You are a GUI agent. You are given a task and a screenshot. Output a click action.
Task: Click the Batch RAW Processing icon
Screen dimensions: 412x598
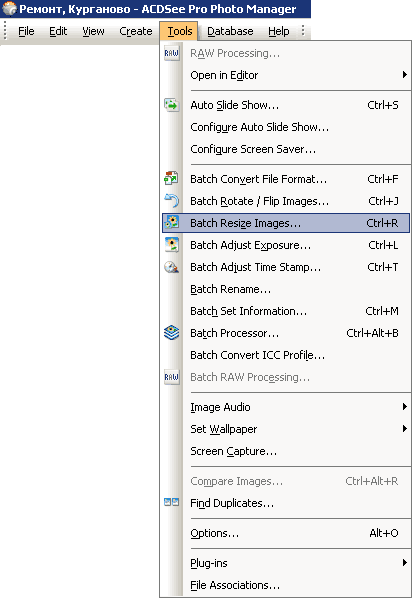tap(172, 377)
